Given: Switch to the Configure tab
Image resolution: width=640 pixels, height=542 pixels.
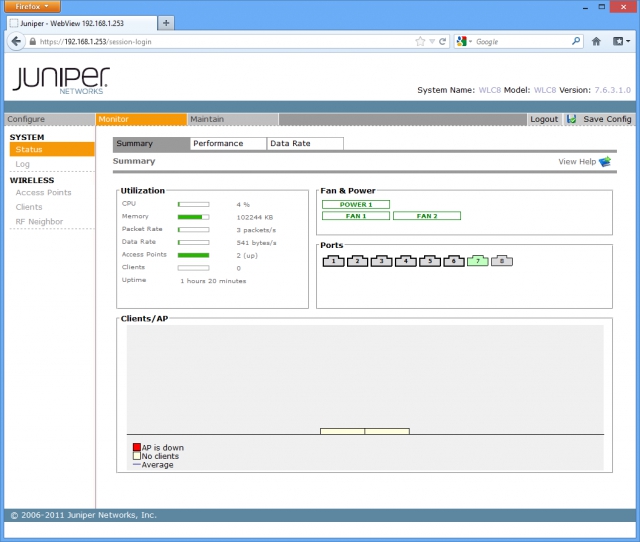Looking at the screenshot, I should click(50, 119).
